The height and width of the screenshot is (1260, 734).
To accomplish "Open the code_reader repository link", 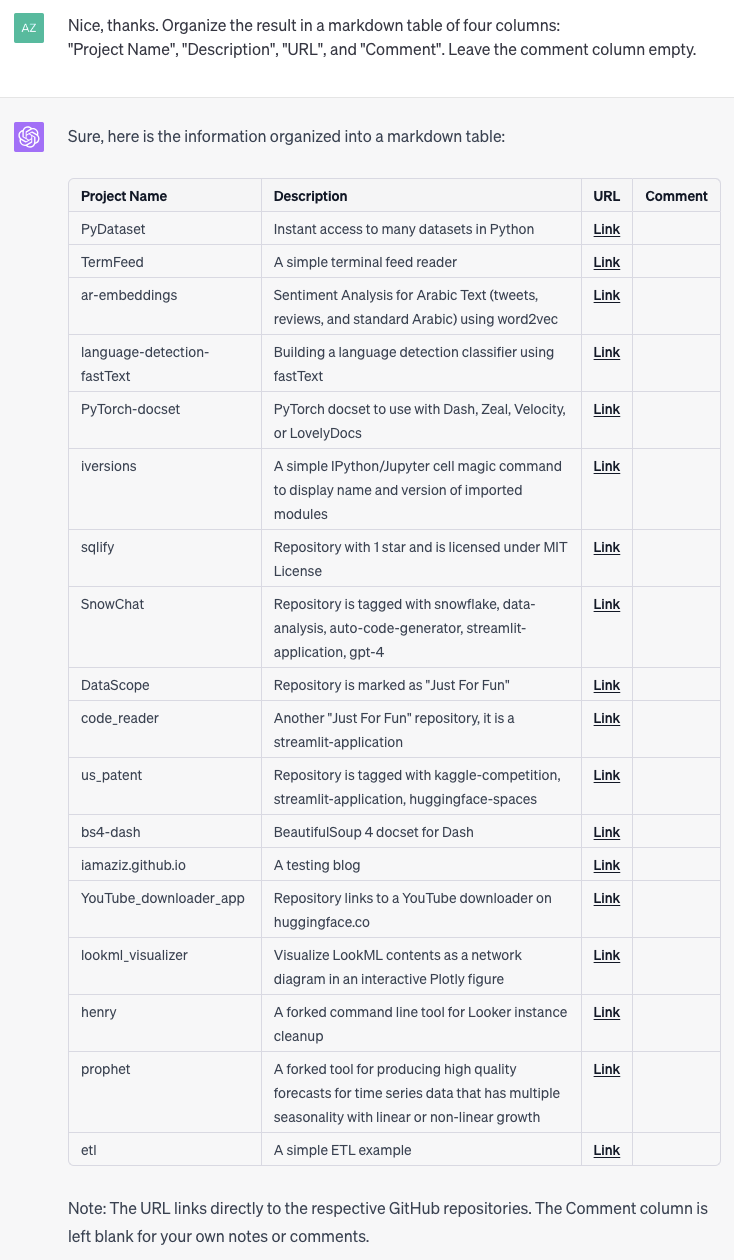I will pos(606,718).
